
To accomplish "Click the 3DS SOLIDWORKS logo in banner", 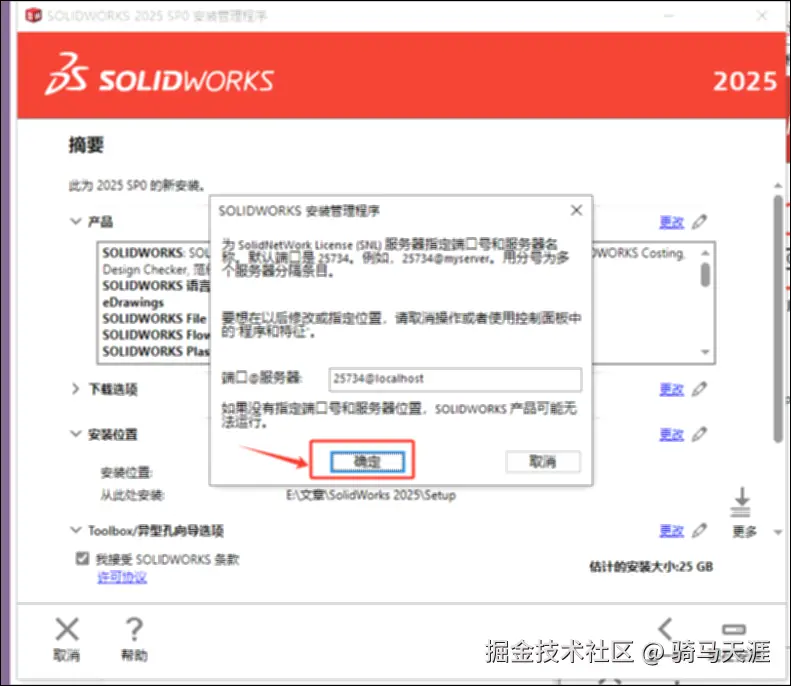I will tap(159, 75).
